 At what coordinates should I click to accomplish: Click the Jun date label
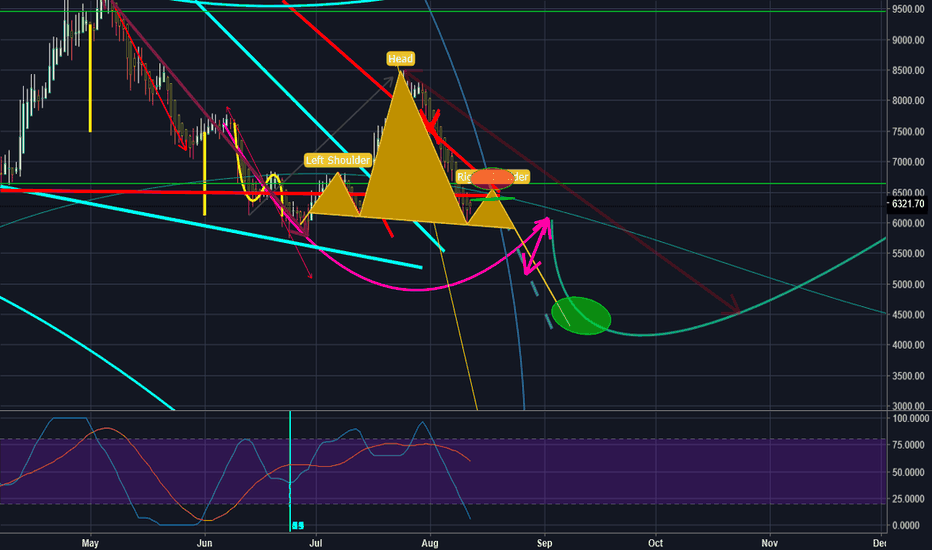(x=204, y=543)
